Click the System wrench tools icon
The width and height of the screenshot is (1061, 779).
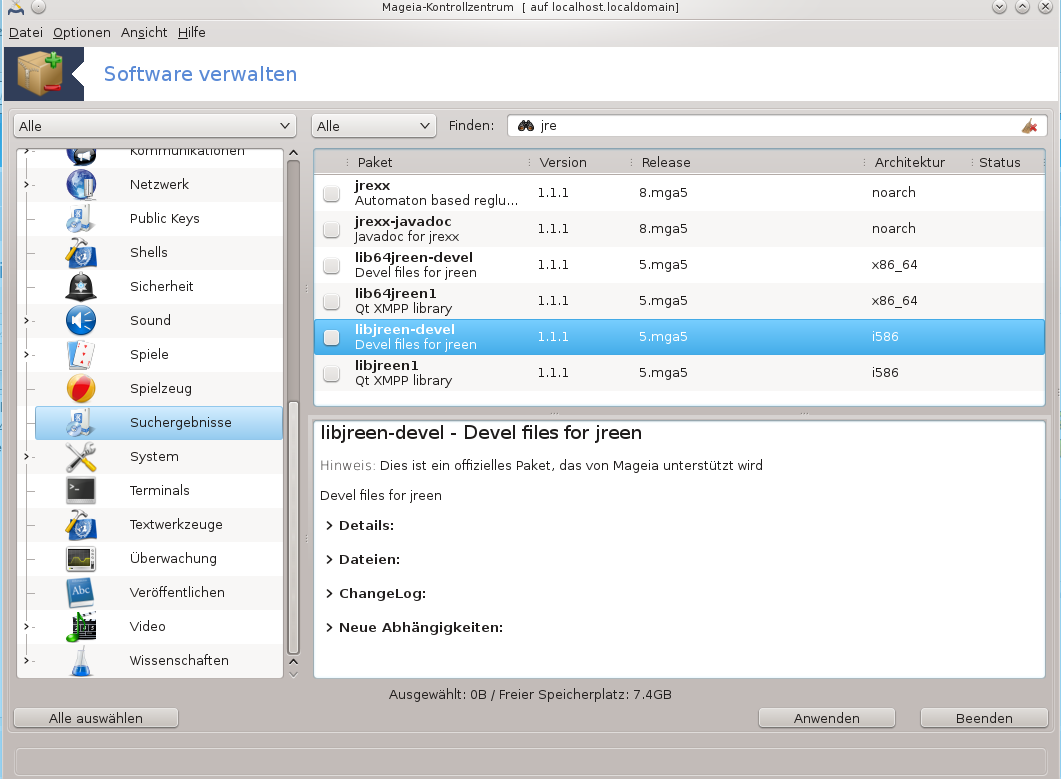[x=81, y=457]
